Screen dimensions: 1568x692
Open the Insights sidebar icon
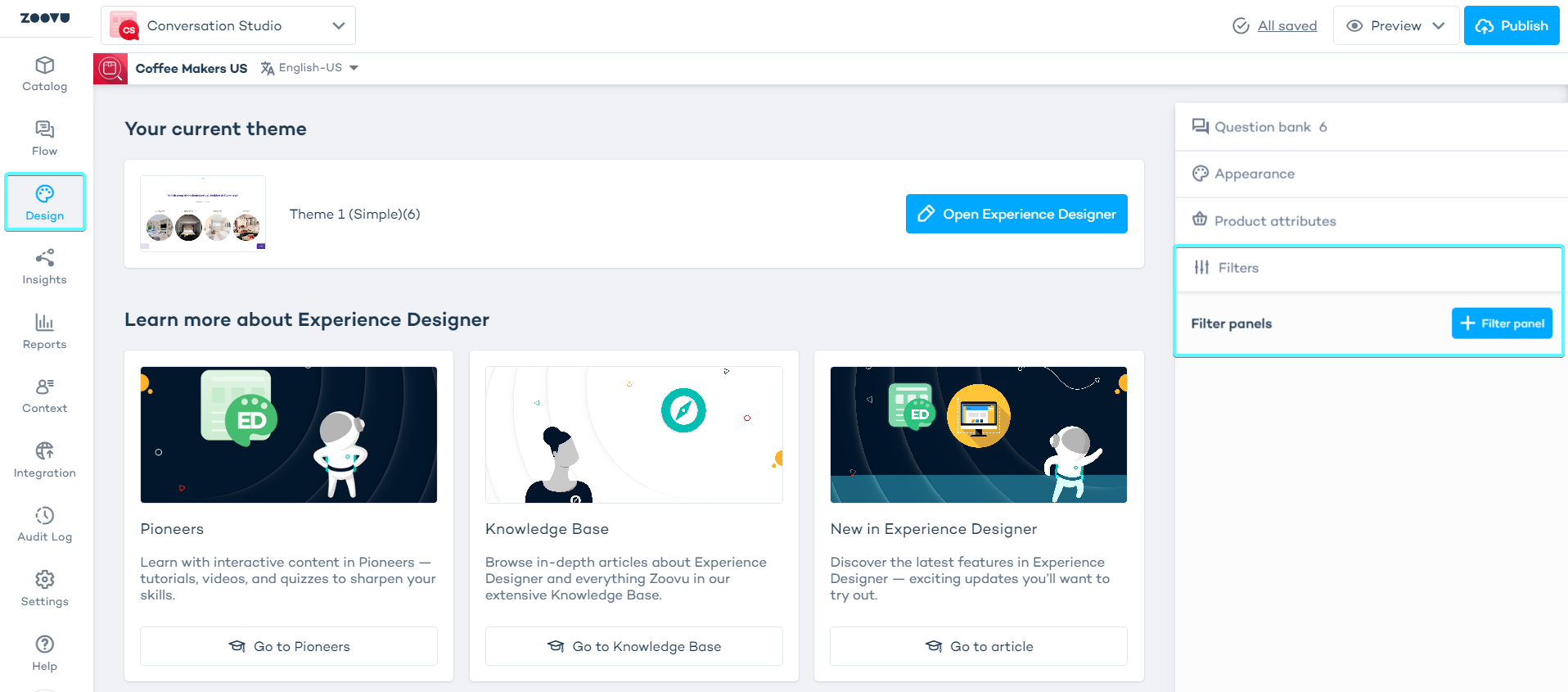pos(44,267)
